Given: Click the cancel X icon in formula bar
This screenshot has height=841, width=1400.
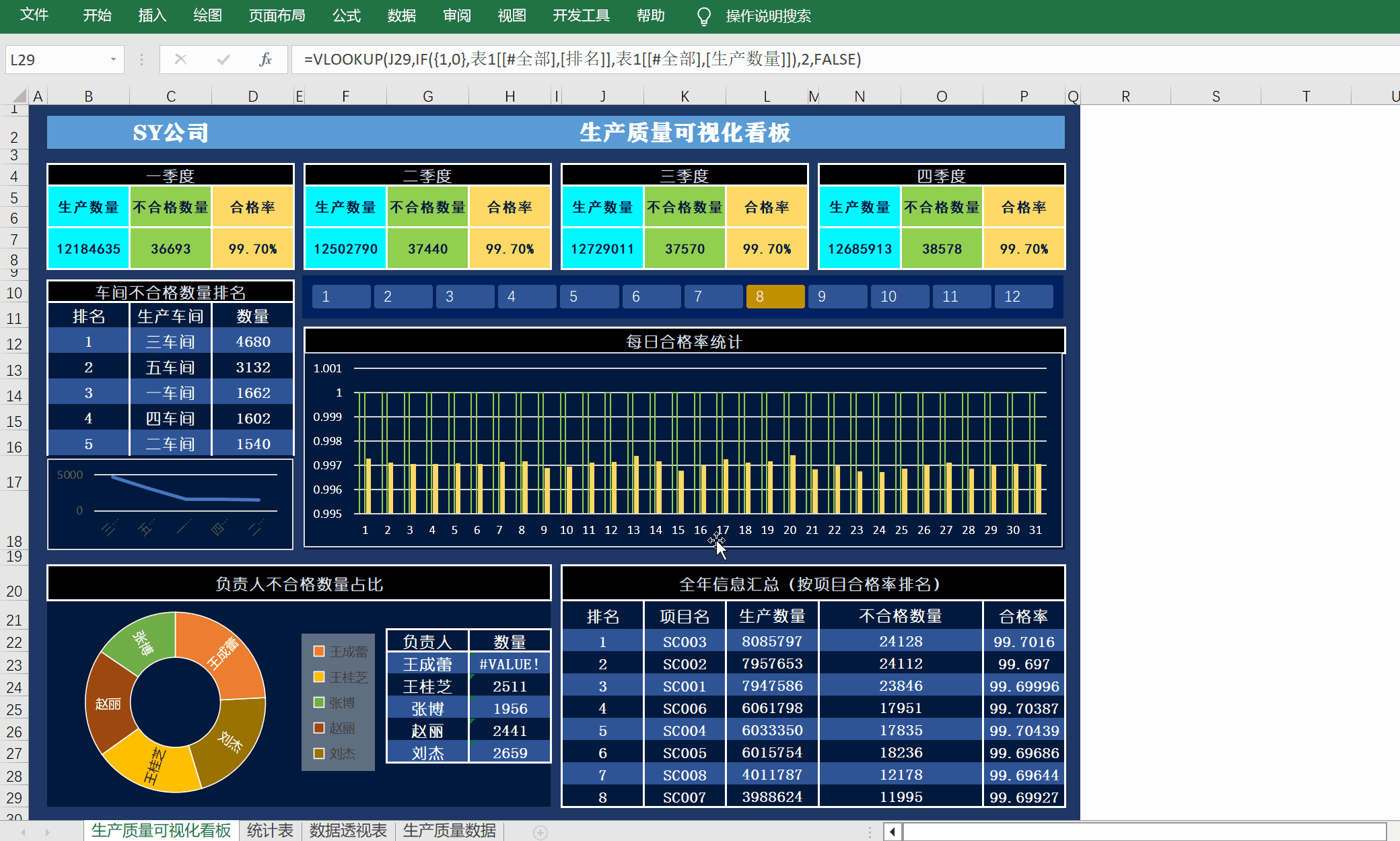Looking at the screenshot, I should coord(180,59).
